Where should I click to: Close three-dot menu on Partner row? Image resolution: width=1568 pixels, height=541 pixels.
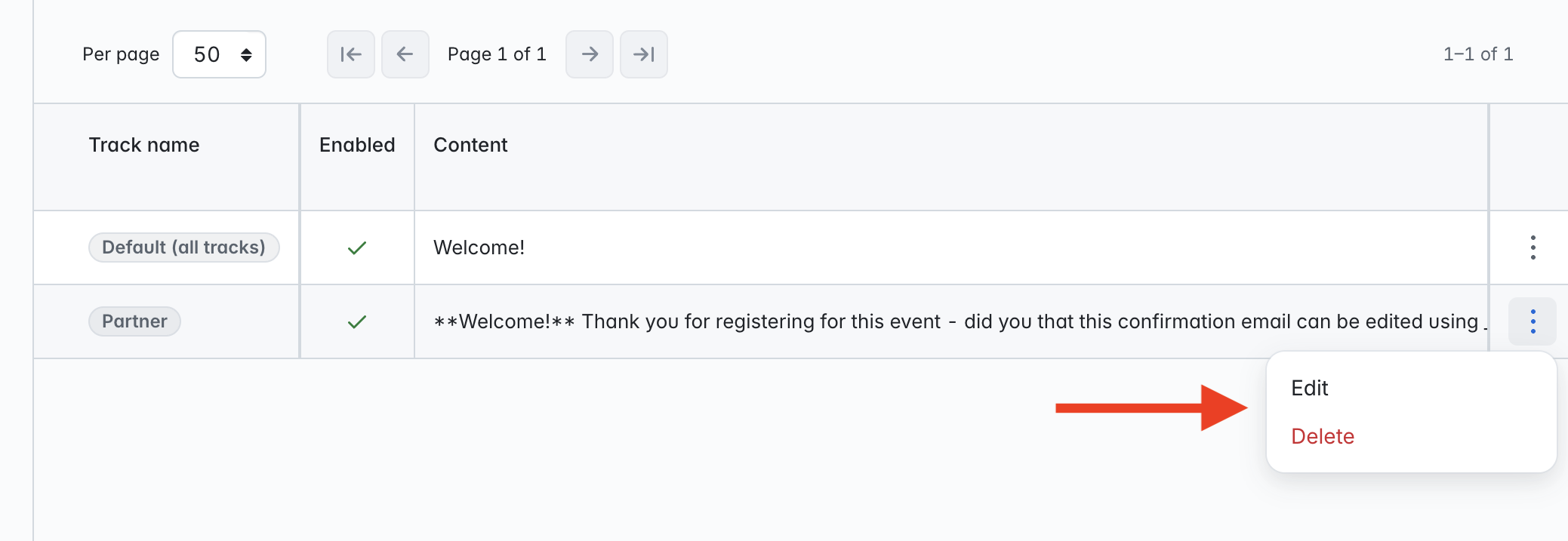pyautogui.click(x=1533, y=321)
